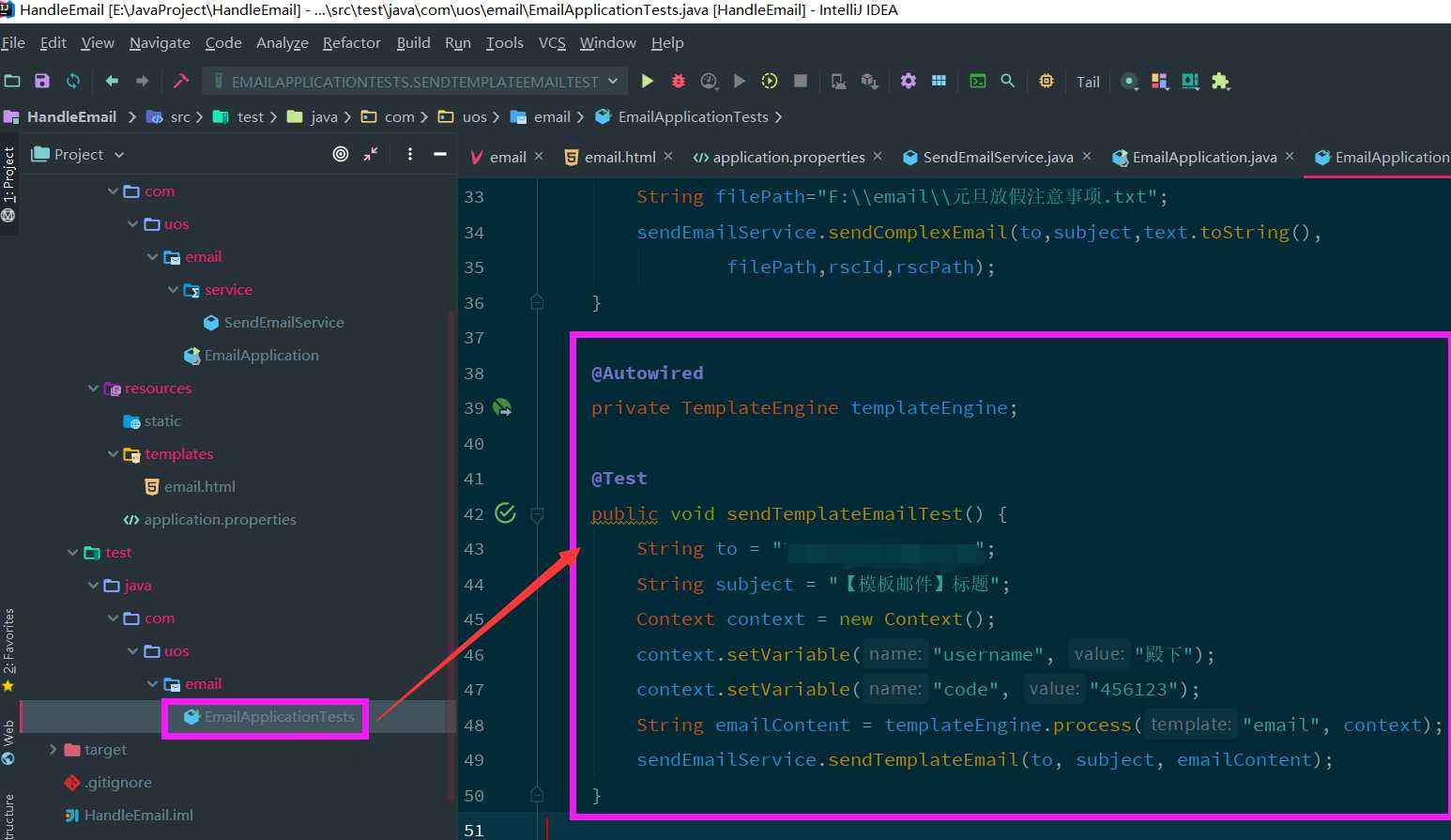Screen dimensions: 1451x840
Task: Navigate back with the left arrow
Action: coord(112,81)
